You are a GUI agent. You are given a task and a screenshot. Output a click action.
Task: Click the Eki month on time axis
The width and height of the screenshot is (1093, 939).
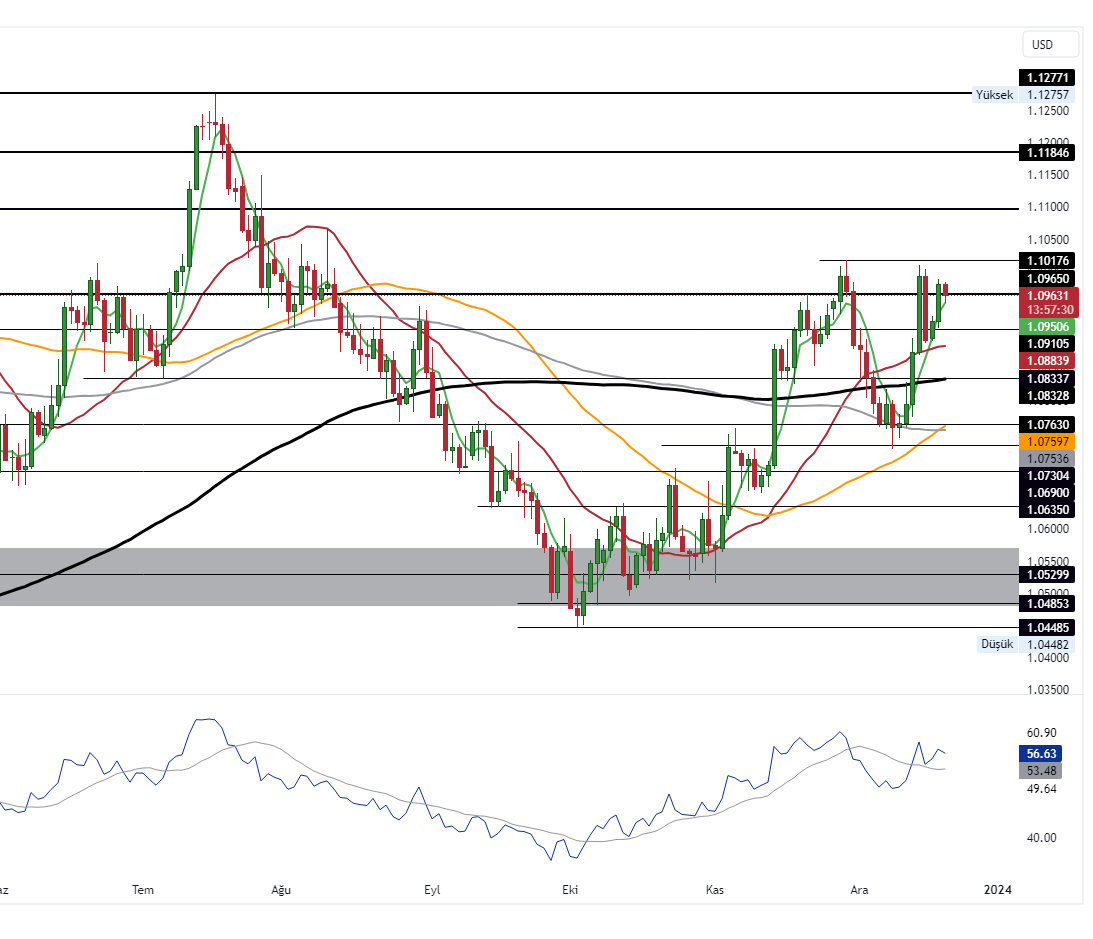coord(571,889)
